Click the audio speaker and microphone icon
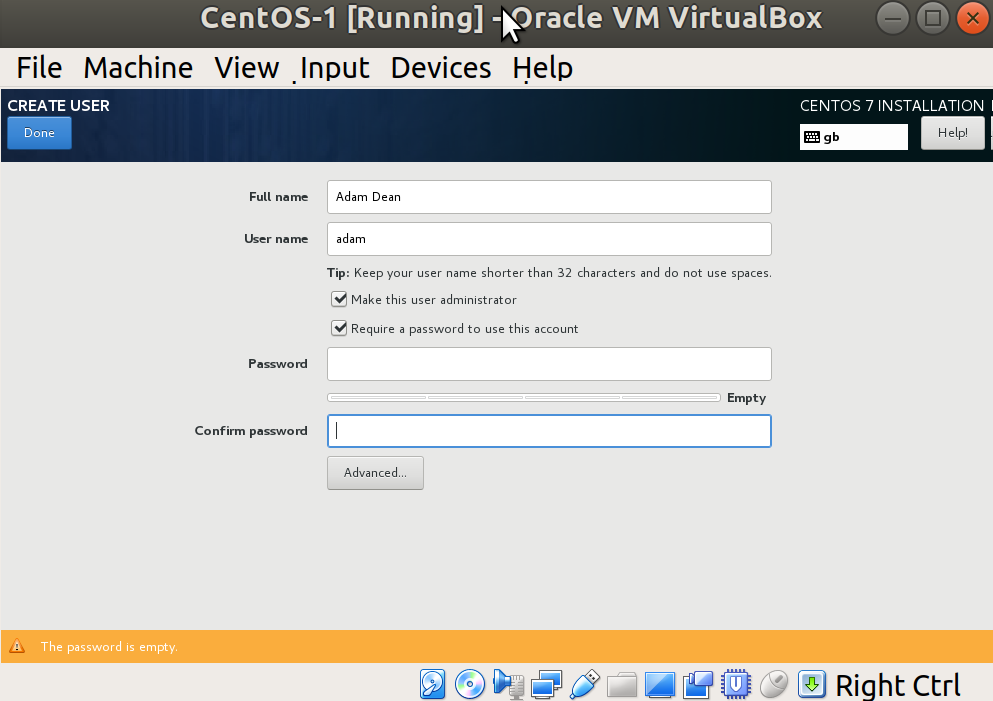The height and width of the screenshot is (701, 993). click(508, 685)
